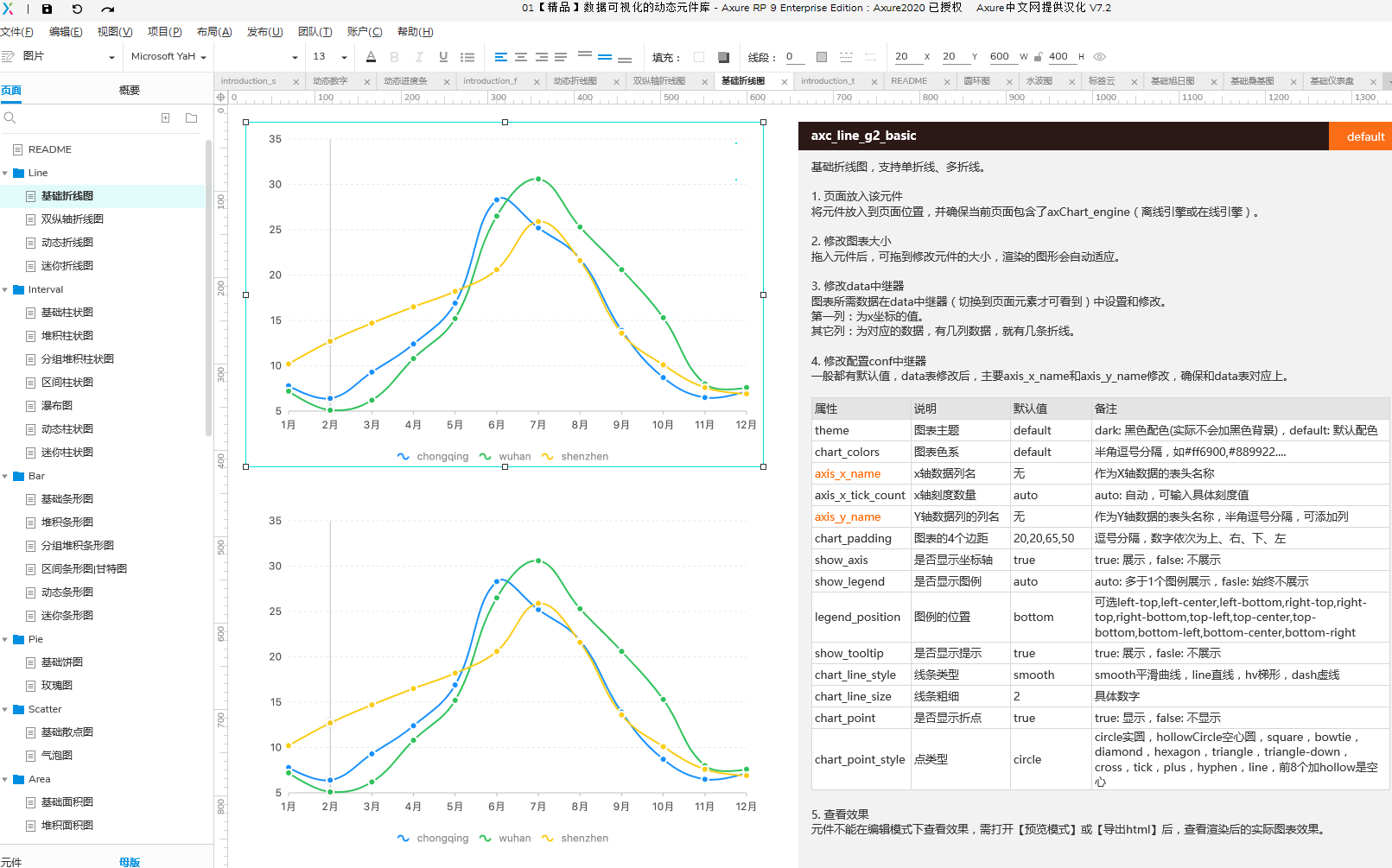The height and width of the screenshot is (868, 1392).
Task: Align text vertically to top
Action: [x=585, y=55]
